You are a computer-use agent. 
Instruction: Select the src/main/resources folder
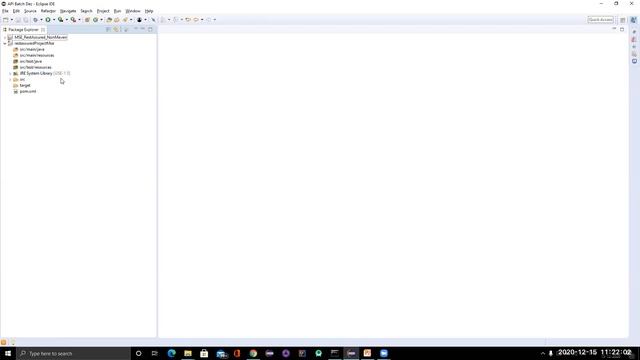pyautogui.click(x=37, y=55)
